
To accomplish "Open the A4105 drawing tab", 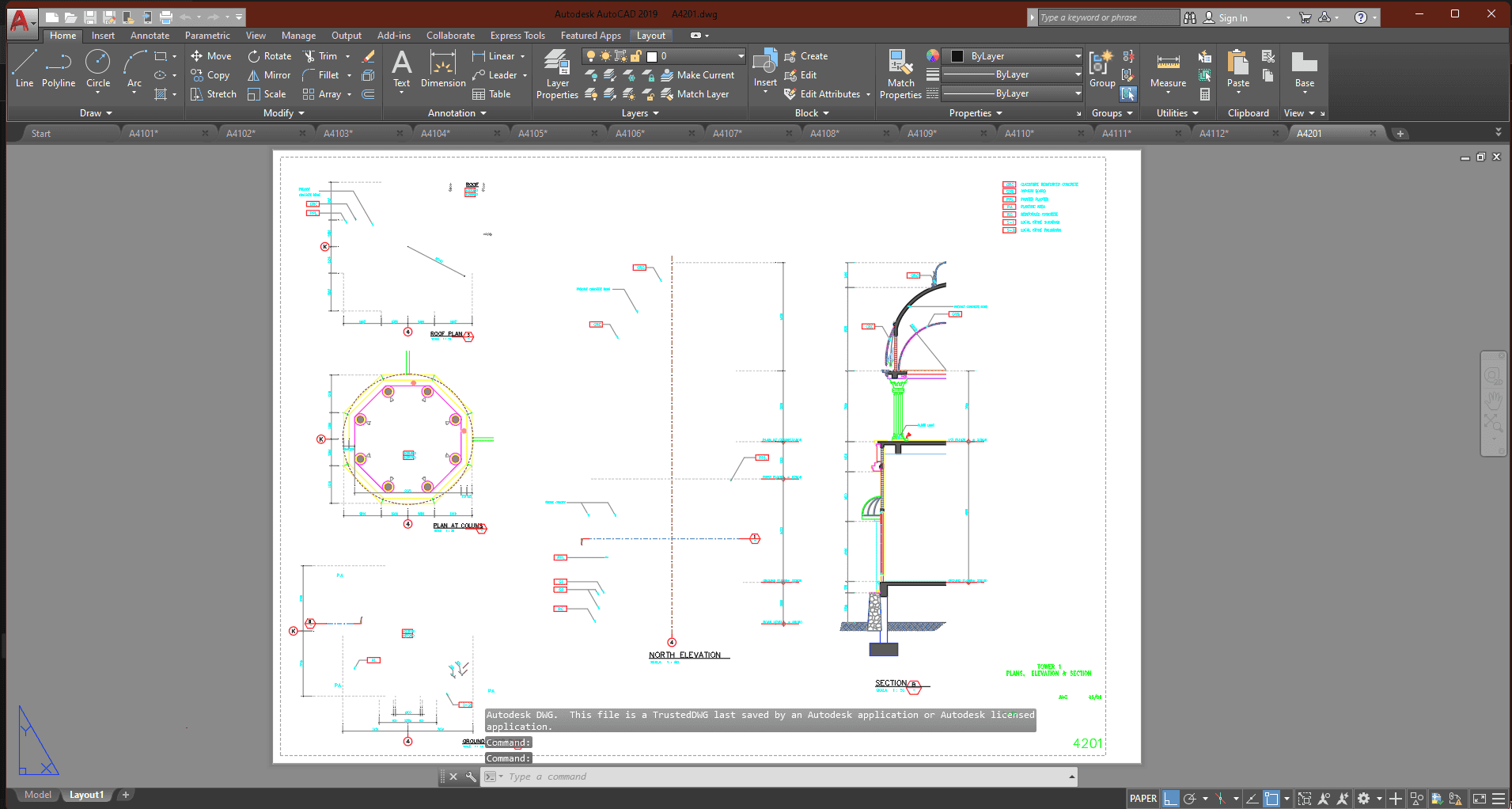I will click(534, 132).
